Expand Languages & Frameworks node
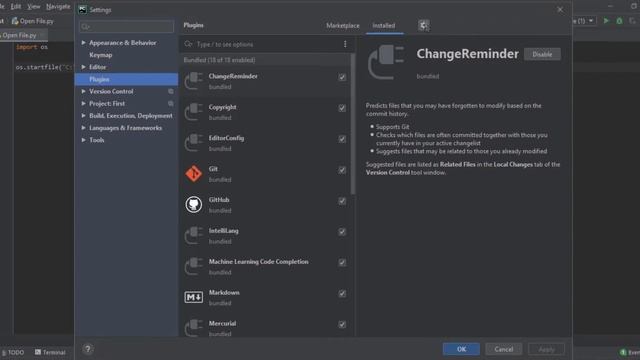The image size is (640, 360). (x=83, y=128)
